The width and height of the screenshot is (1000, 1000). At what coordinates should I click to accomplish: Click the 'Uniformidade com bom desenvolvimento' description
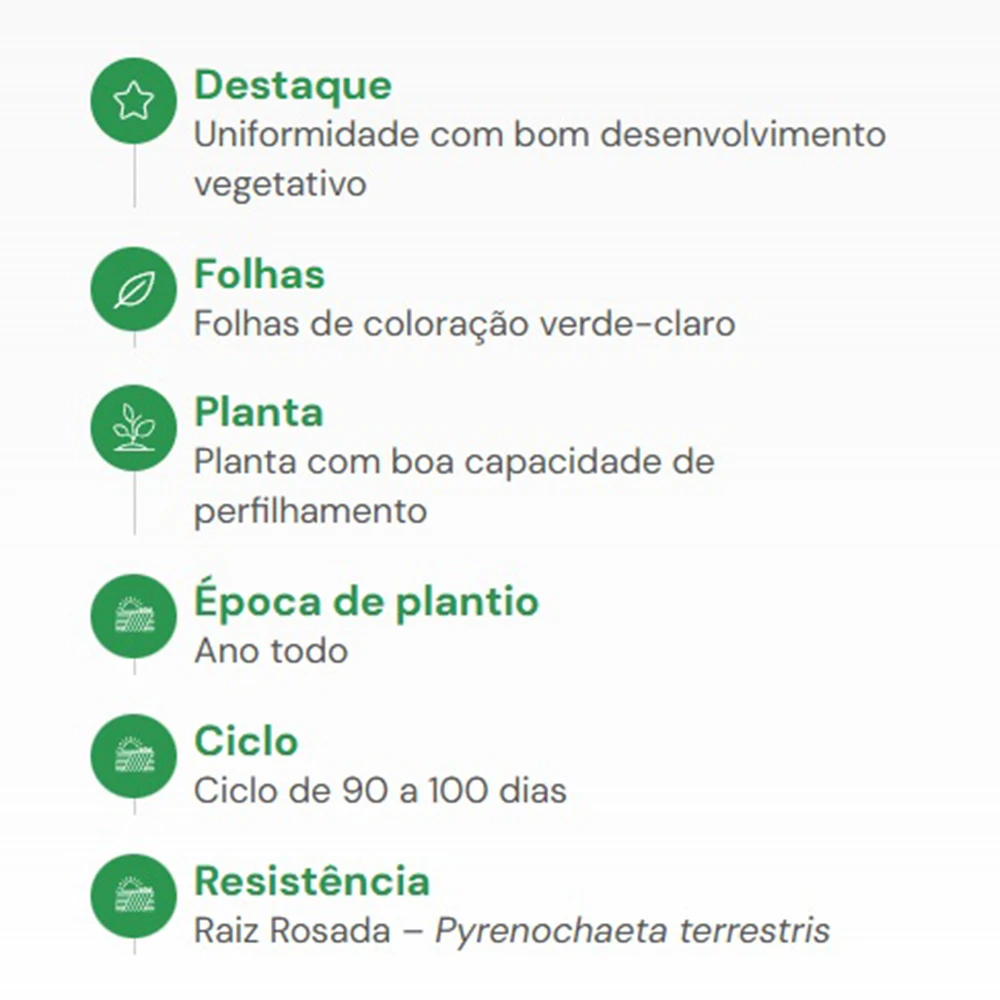click(x=540, y=135)
